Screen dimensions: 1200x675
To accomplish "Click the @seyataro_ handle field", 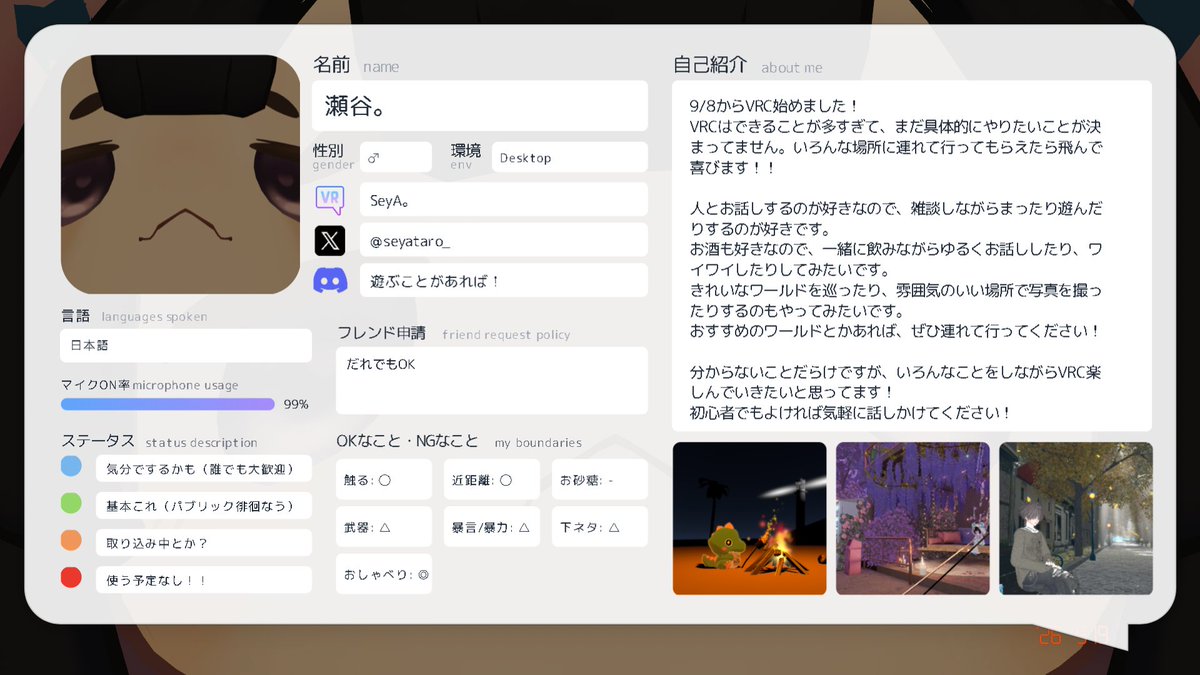I will (504, 240).
